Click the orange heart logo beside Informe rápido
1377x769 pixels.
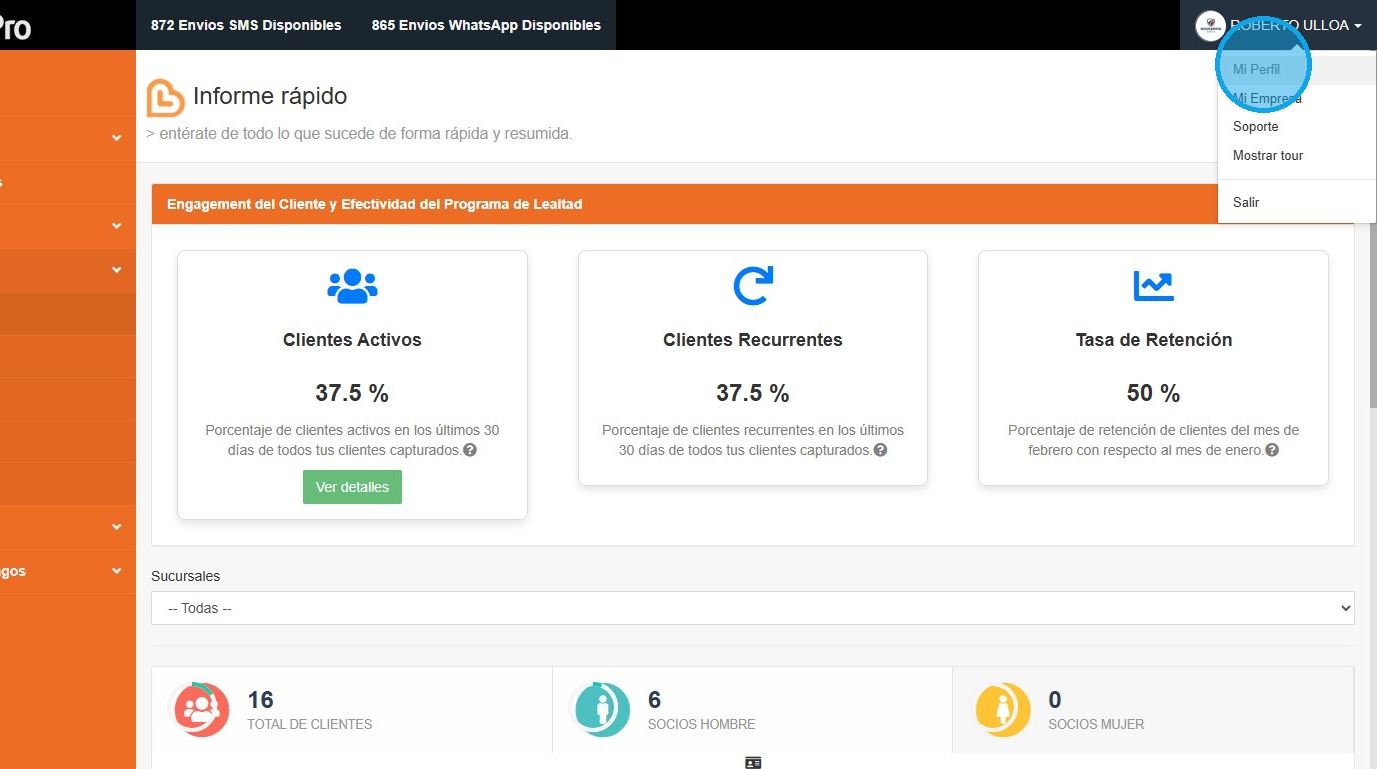[x=166, y=97]
